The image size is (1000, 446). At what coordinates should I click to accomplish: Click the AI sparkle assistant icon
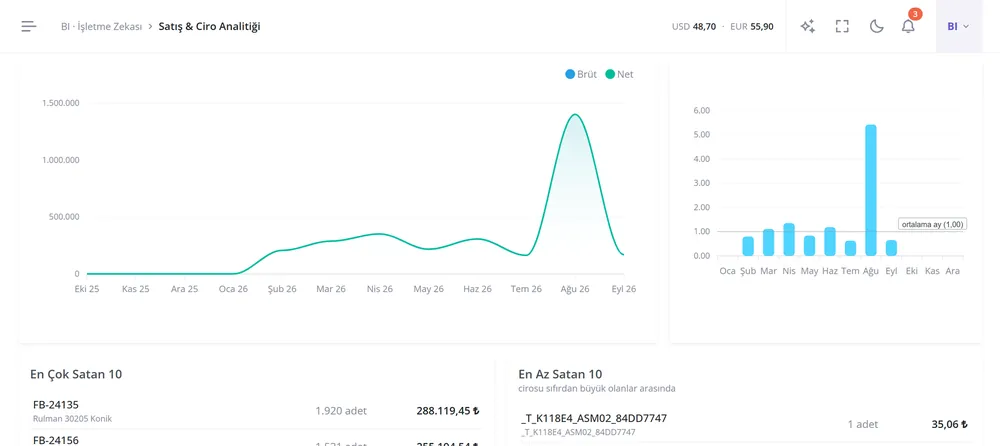(x=808, y=26)
